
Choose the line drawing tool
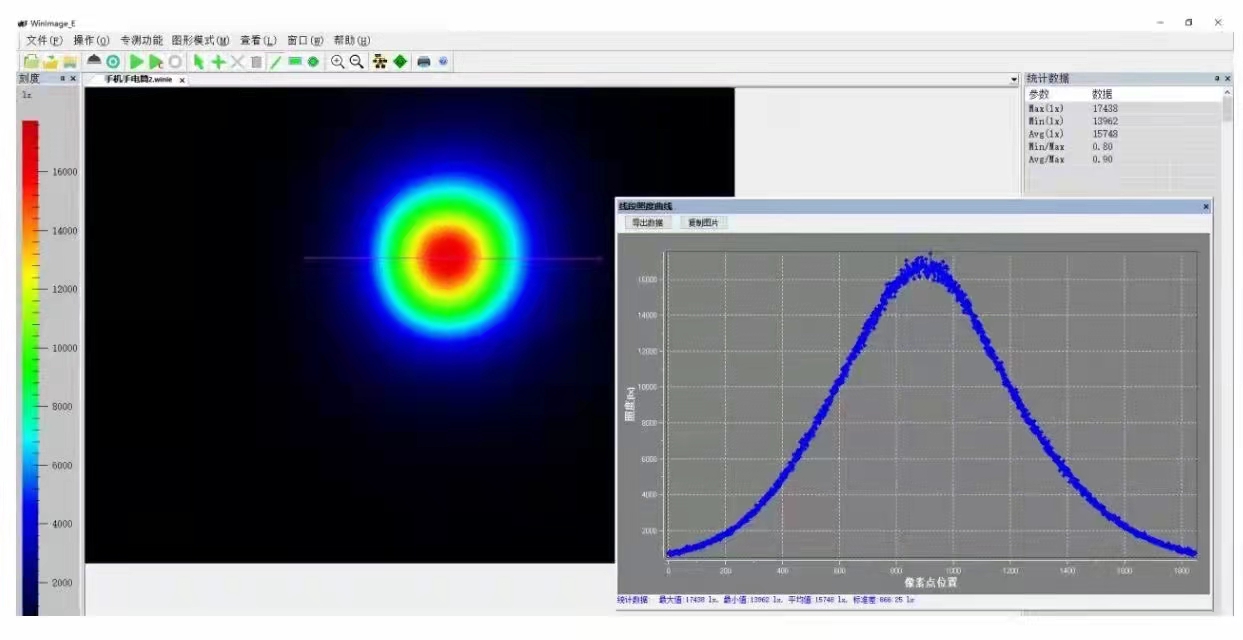tap(275, 62)
